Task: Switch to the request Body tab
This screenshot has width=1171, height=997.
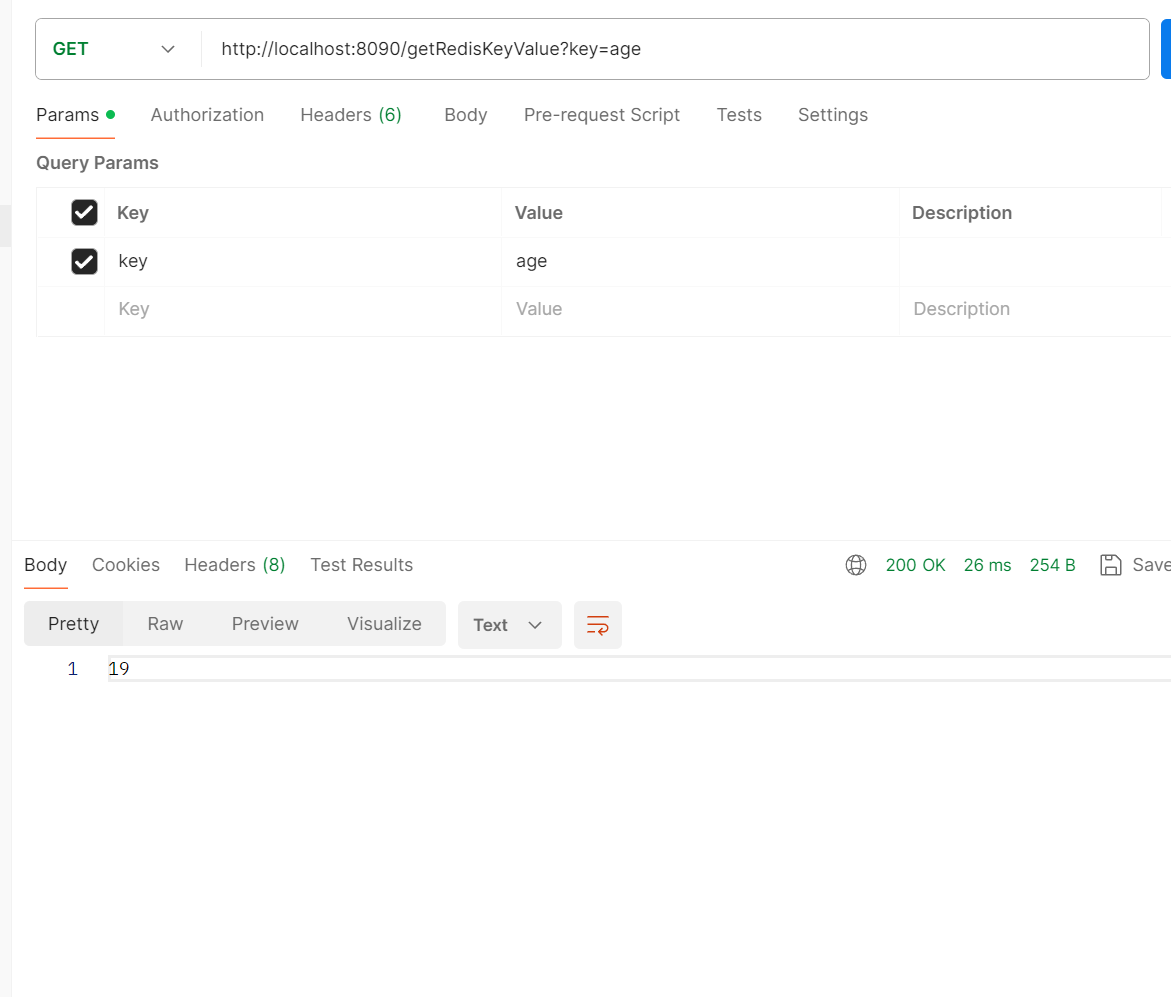Action: point(465,115)
